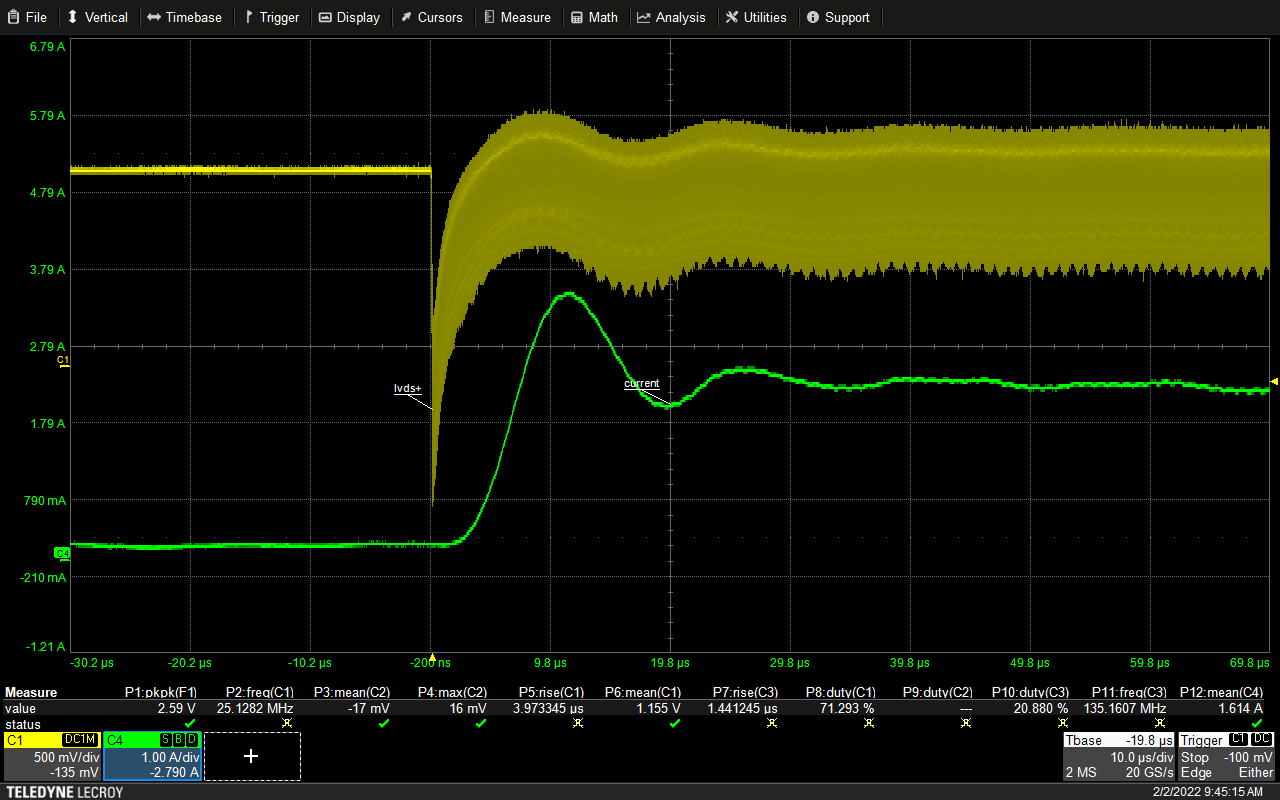Click the green check status icon under P12

coord(1257,722)
